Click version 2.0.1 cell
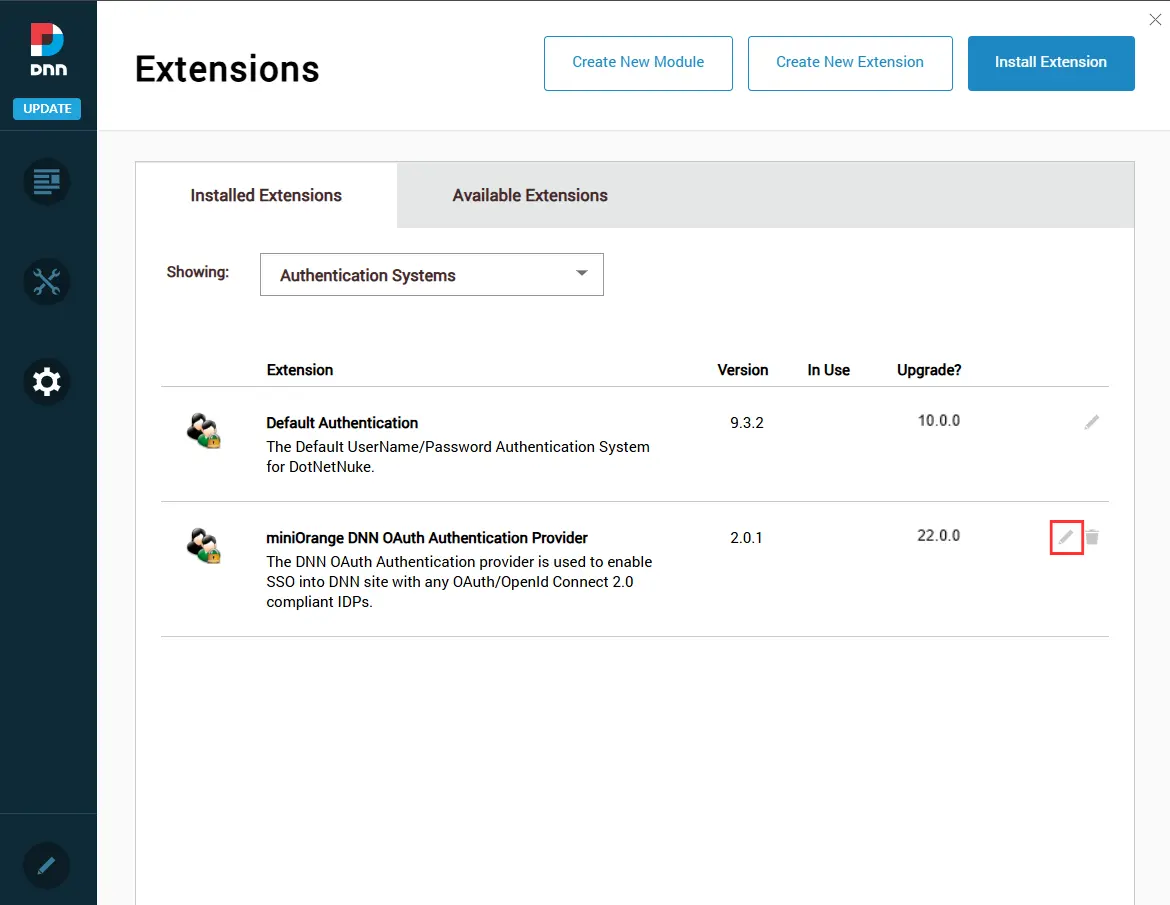The image size is (1170, 905). click(746, 538)
